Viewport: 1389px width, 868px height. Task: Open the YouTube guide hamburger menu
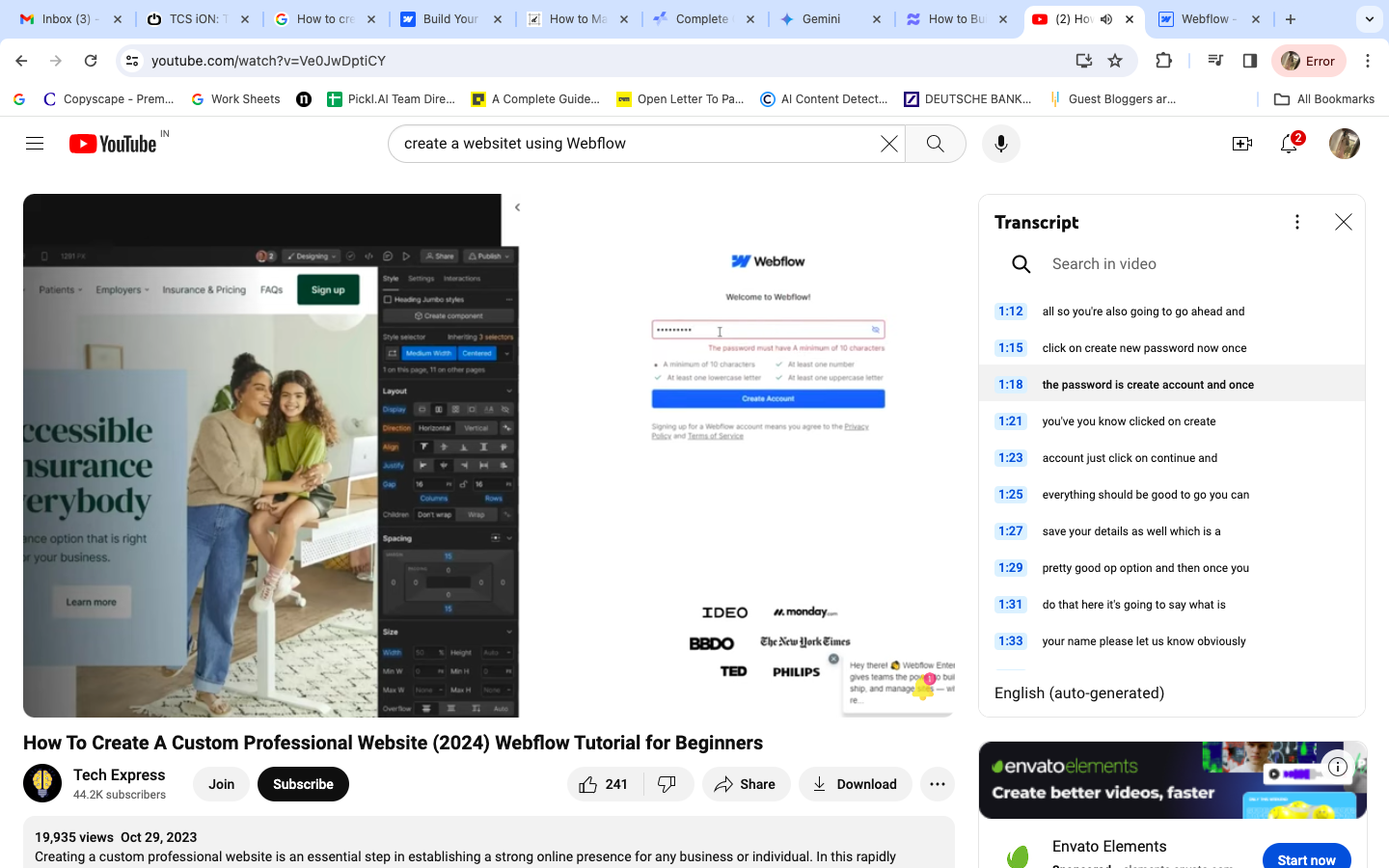tap(35, 143)
